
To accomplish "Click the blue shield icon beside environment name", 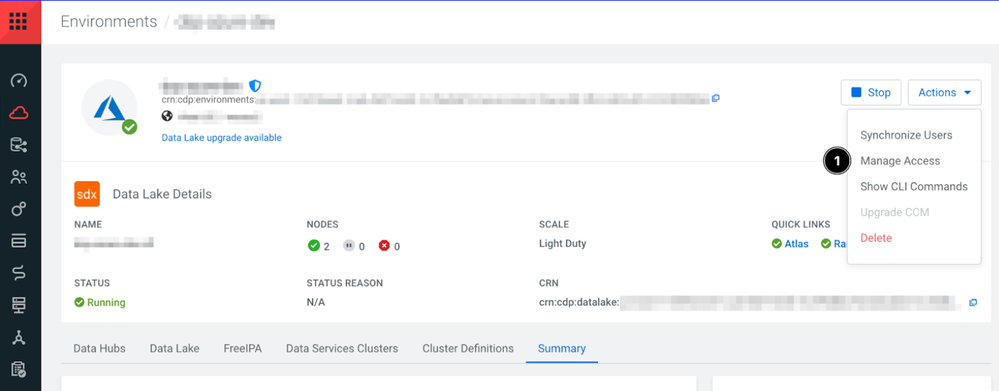I will coord(255,85).
